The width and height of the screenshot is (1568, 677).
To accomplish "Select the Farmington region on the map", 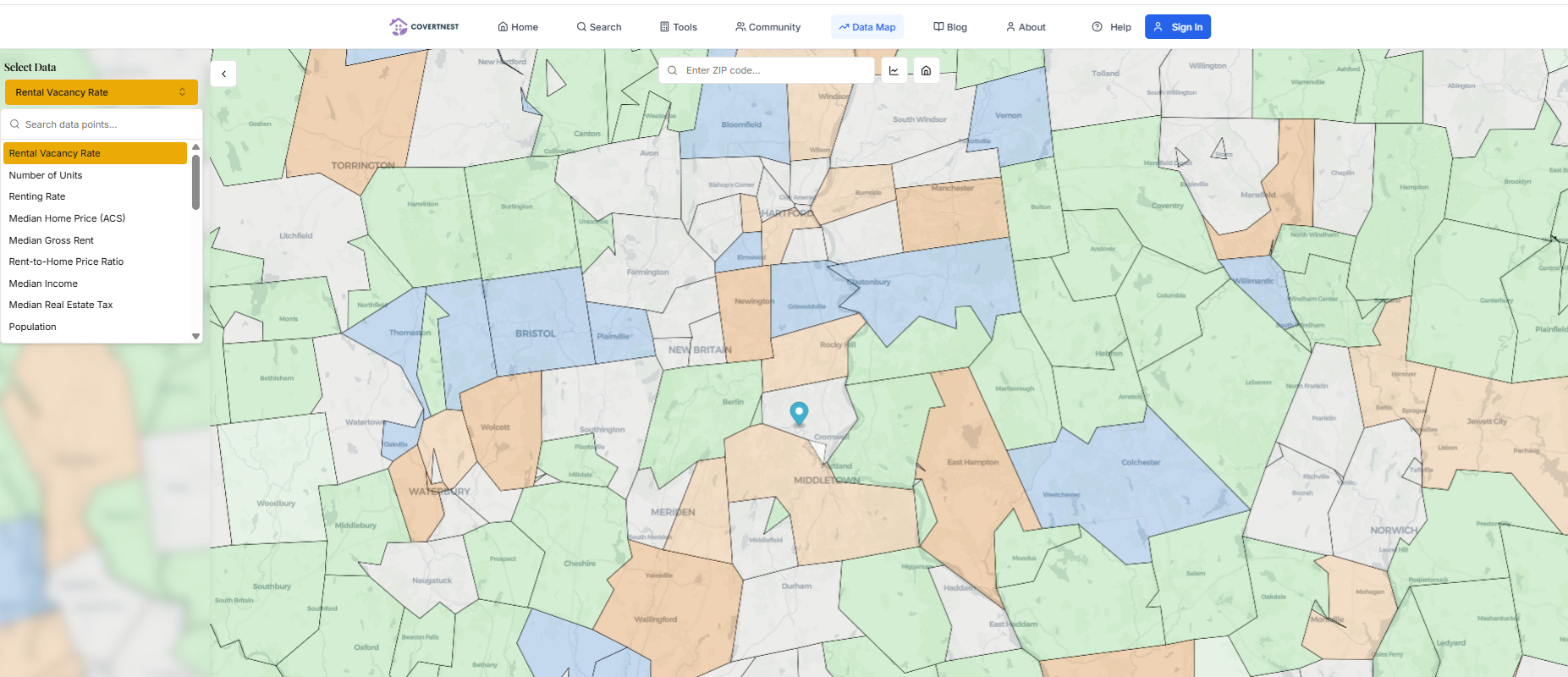I will [x=648, y=272].
